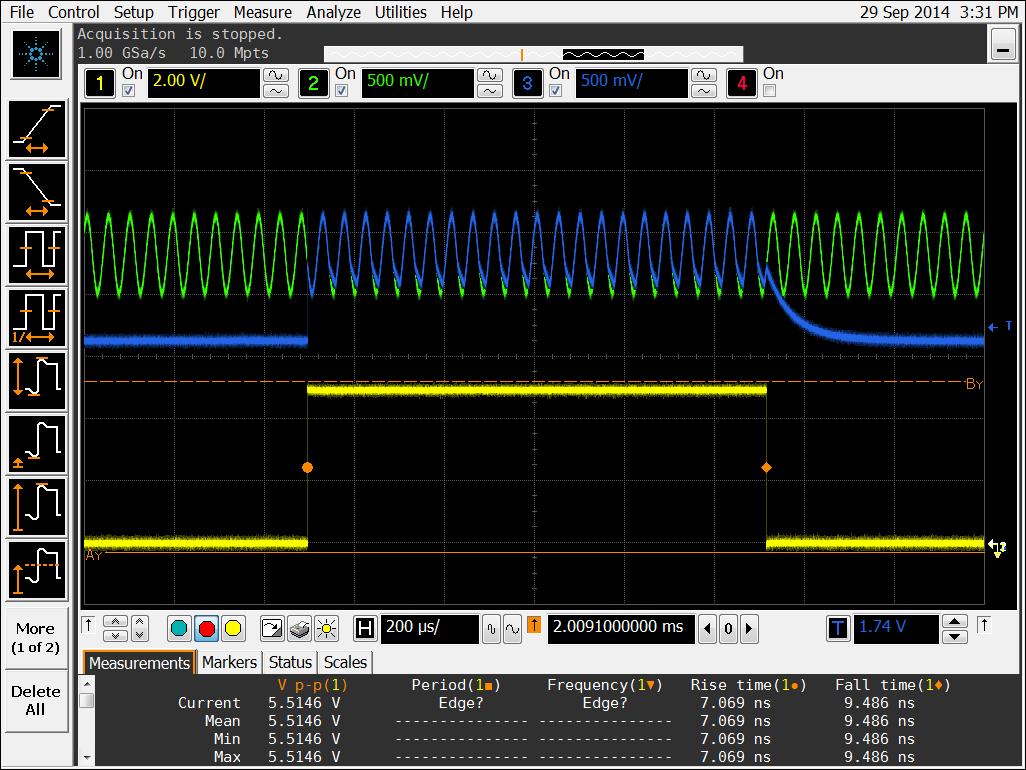Image resolution: width=1026 pixels, height=770 pixels.
Task: Click the Channel 3 number button
Action: point(528,84)
